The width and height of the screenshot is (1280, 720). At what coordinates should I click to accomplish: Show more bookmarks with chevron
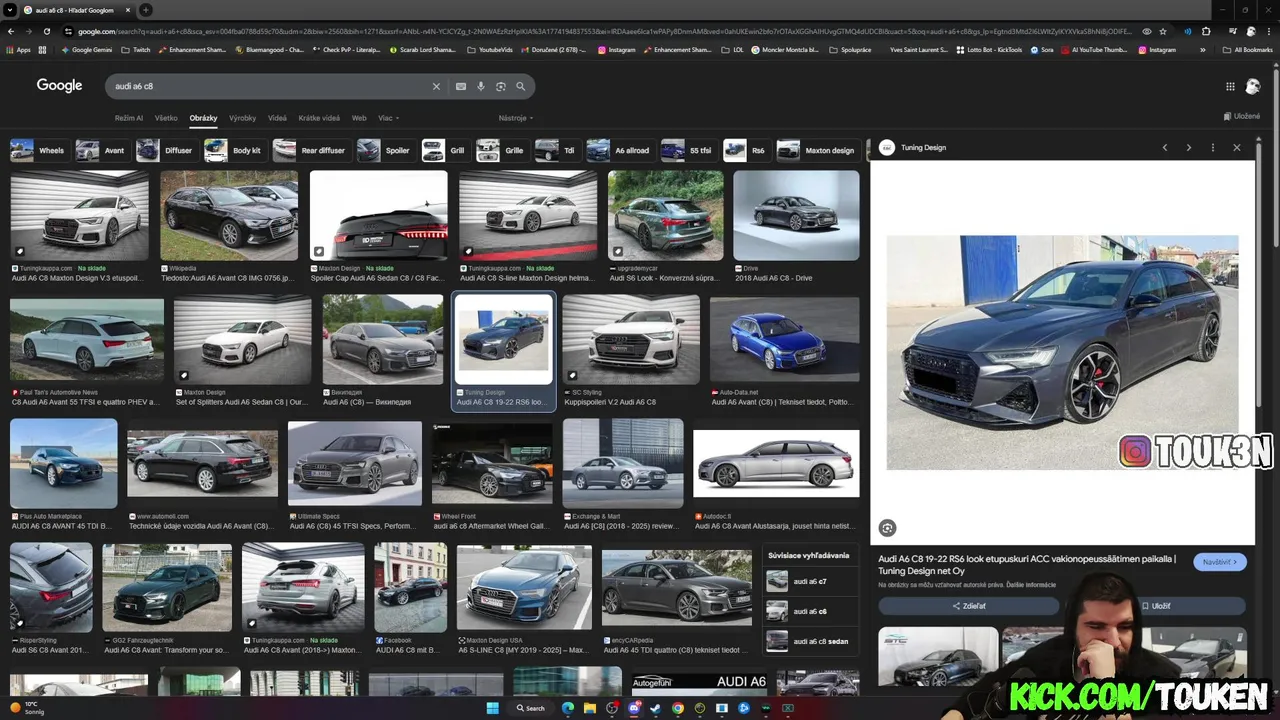click(1203, 50)
